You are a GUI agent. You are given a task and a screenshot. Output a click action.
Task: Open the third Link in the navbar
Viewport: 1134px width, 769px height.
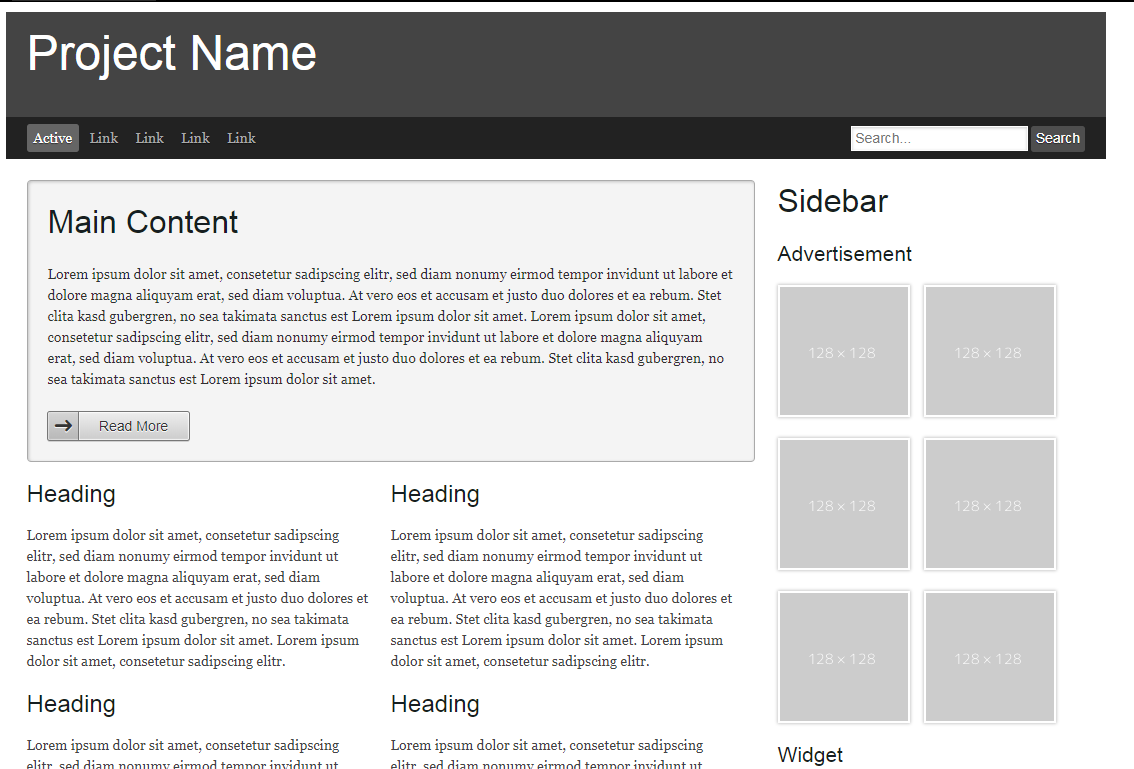(196, 138)
